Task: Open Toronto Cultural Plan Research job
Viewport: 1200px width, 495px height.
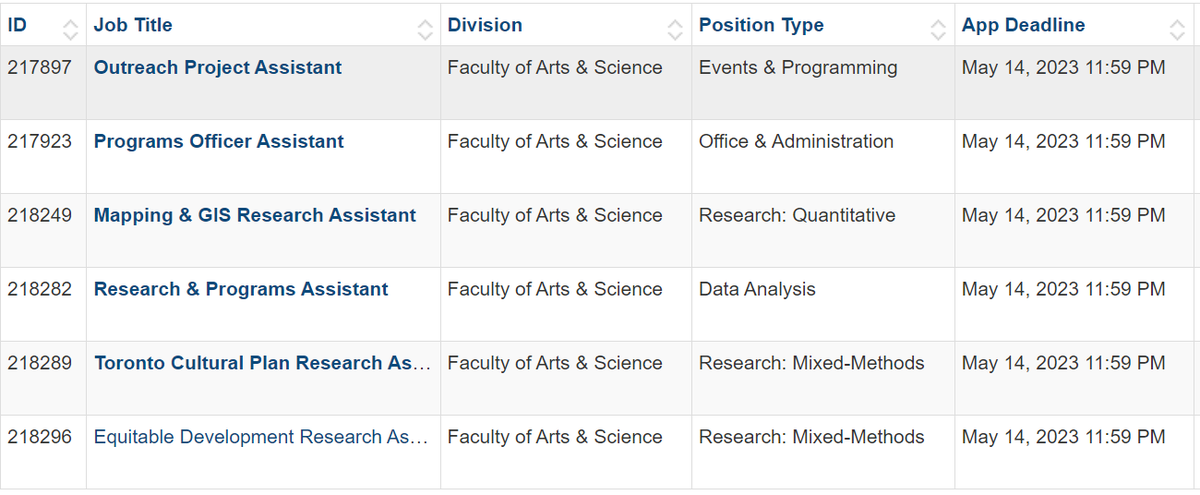Action: (263, 364)
